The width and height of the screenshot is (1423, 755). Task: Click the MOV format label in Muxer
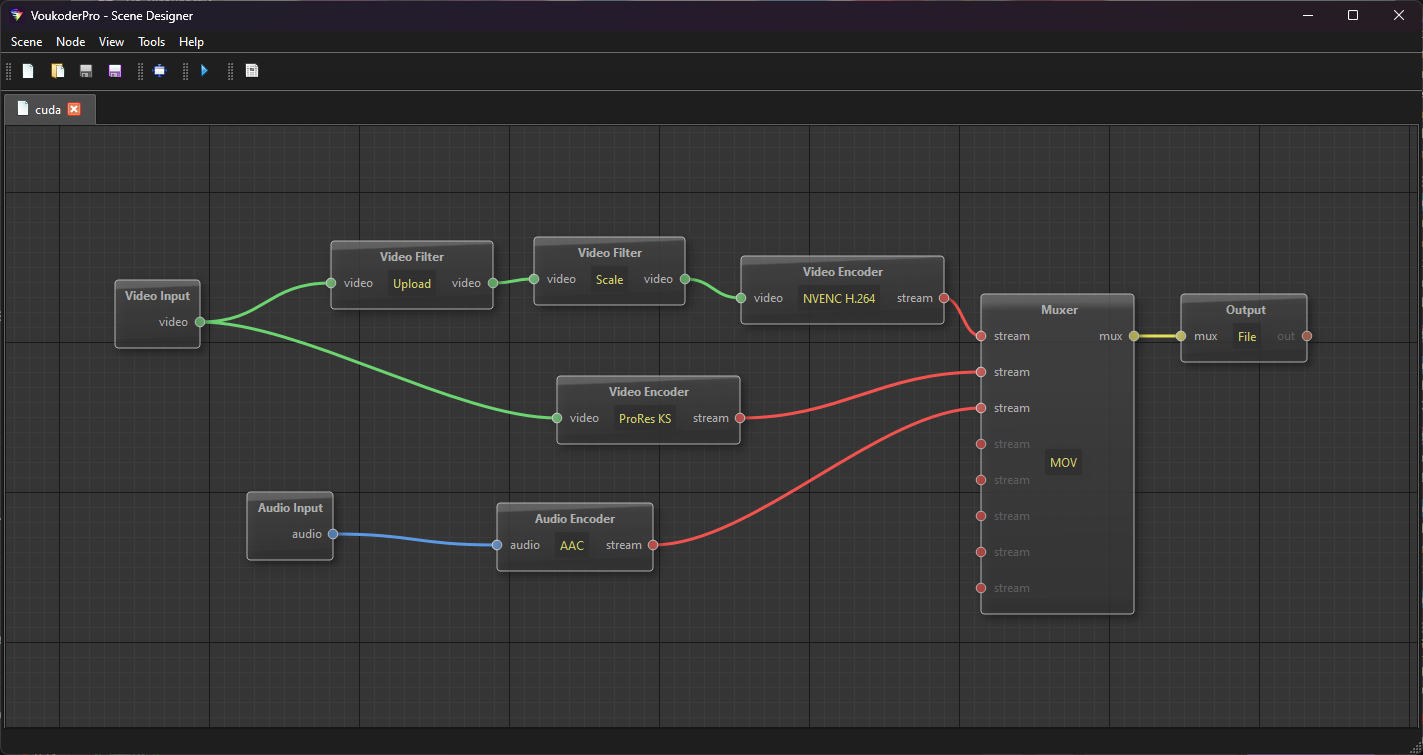[1063, 463]
